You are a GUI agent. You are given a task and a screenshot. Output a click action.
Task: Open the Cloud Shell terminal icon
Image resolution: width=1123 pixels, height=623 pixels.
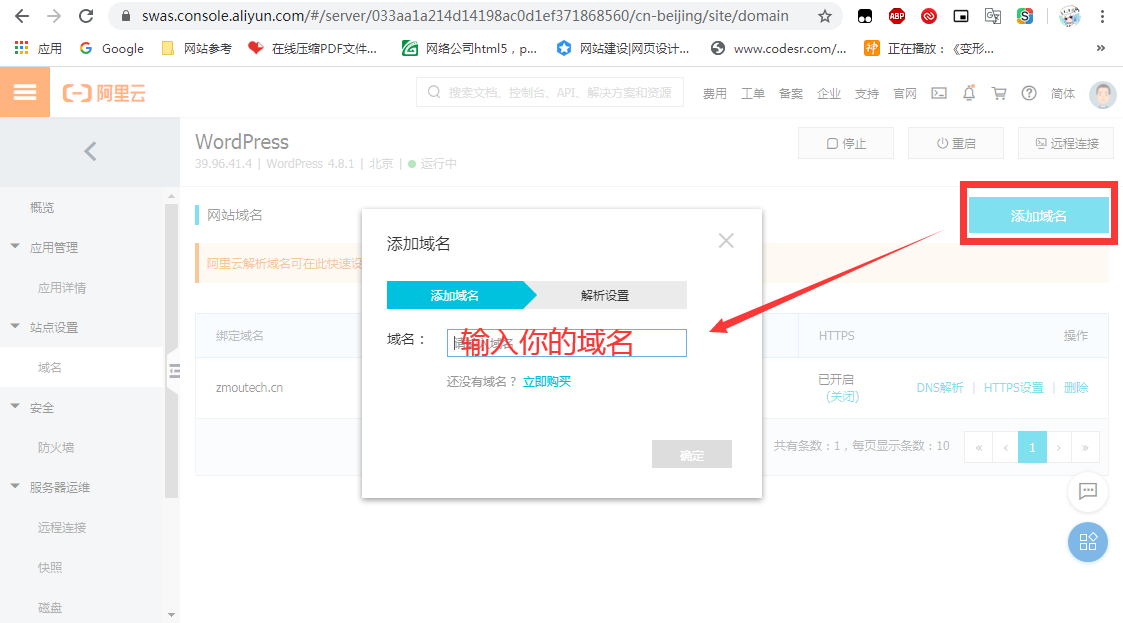click(939, 93)
